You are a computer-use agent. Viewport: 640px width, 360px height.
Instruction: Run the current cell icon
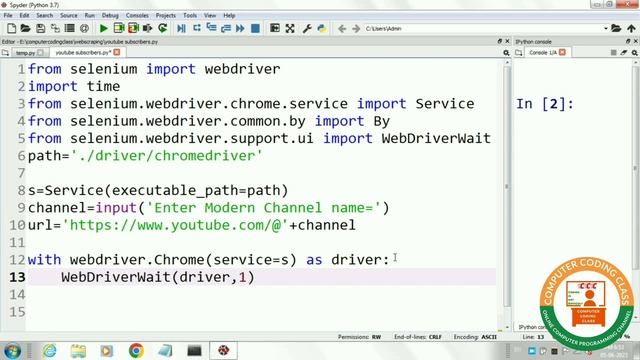pos(119,28)
